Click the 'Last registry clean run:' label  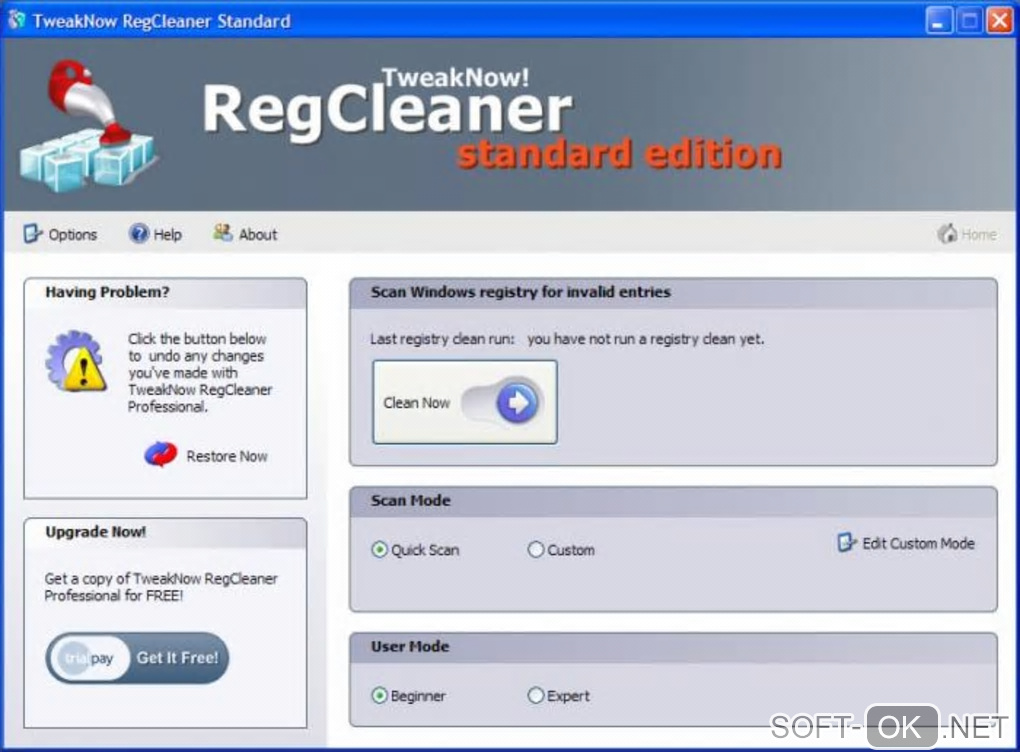pyautogui.click(x=442, y=339)
